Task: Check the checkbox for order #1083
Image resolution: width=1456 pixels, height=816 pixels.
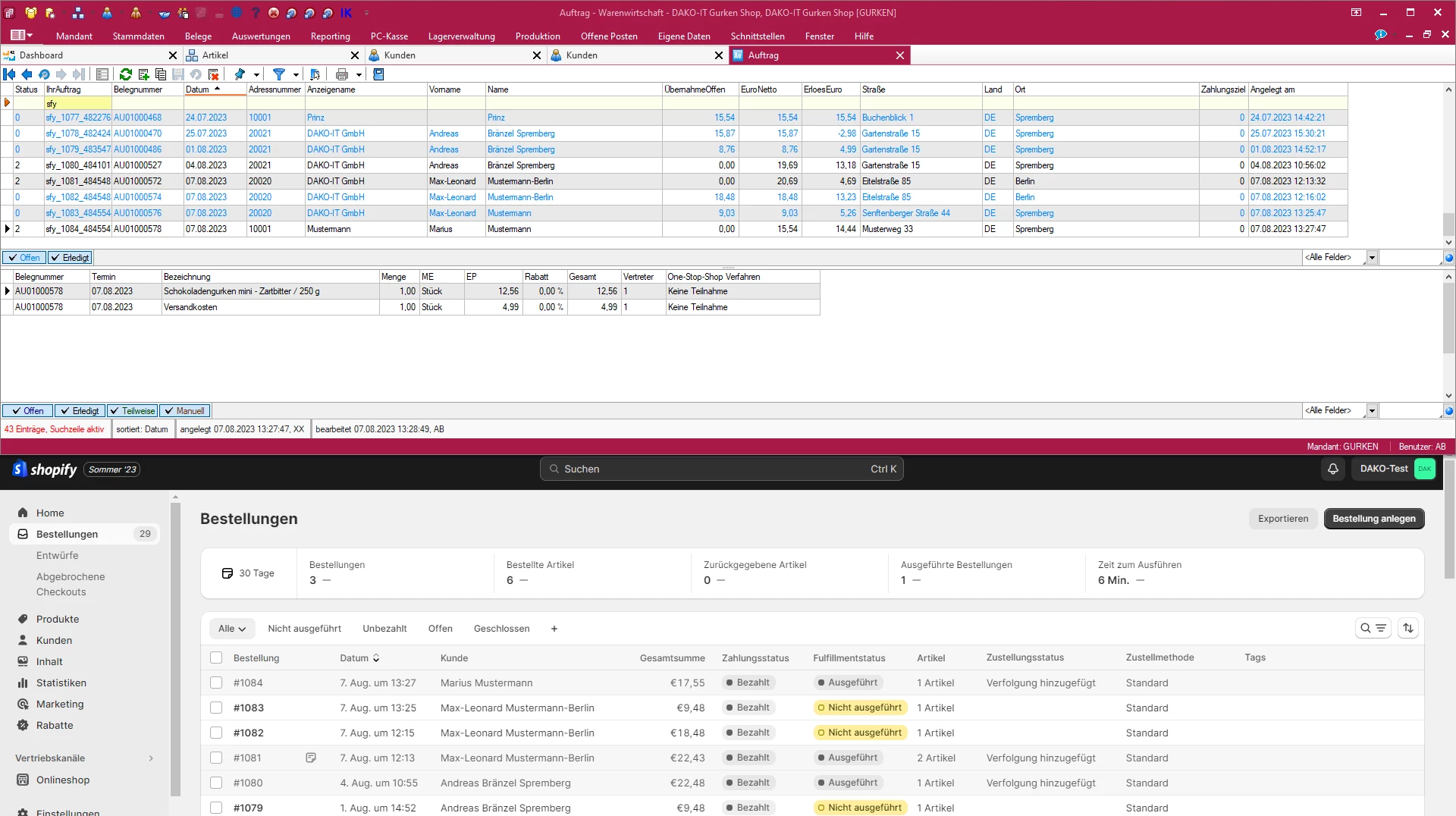Action: (215, 708)
